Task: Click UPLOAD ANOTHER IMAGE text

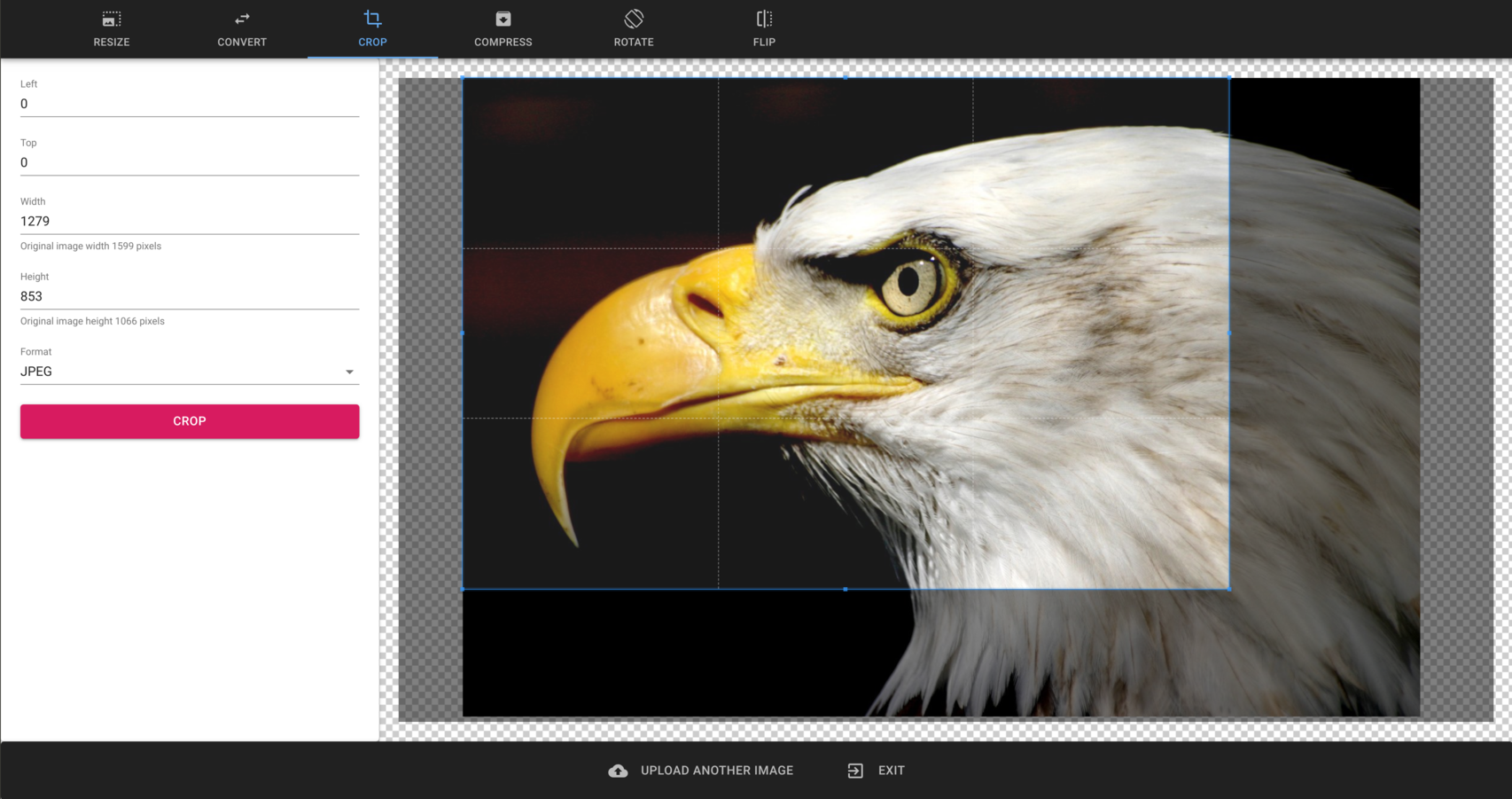Action: (x=716, y=771)
